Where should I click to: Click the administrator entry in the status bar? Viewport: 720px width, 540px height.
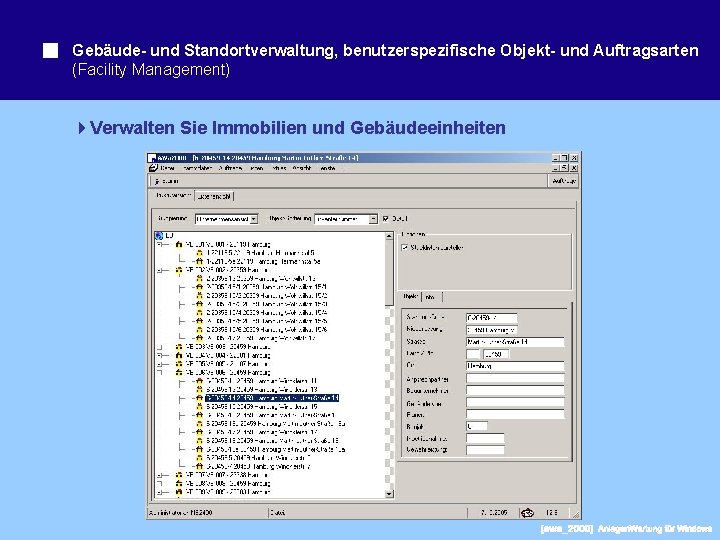click(180, 512)
